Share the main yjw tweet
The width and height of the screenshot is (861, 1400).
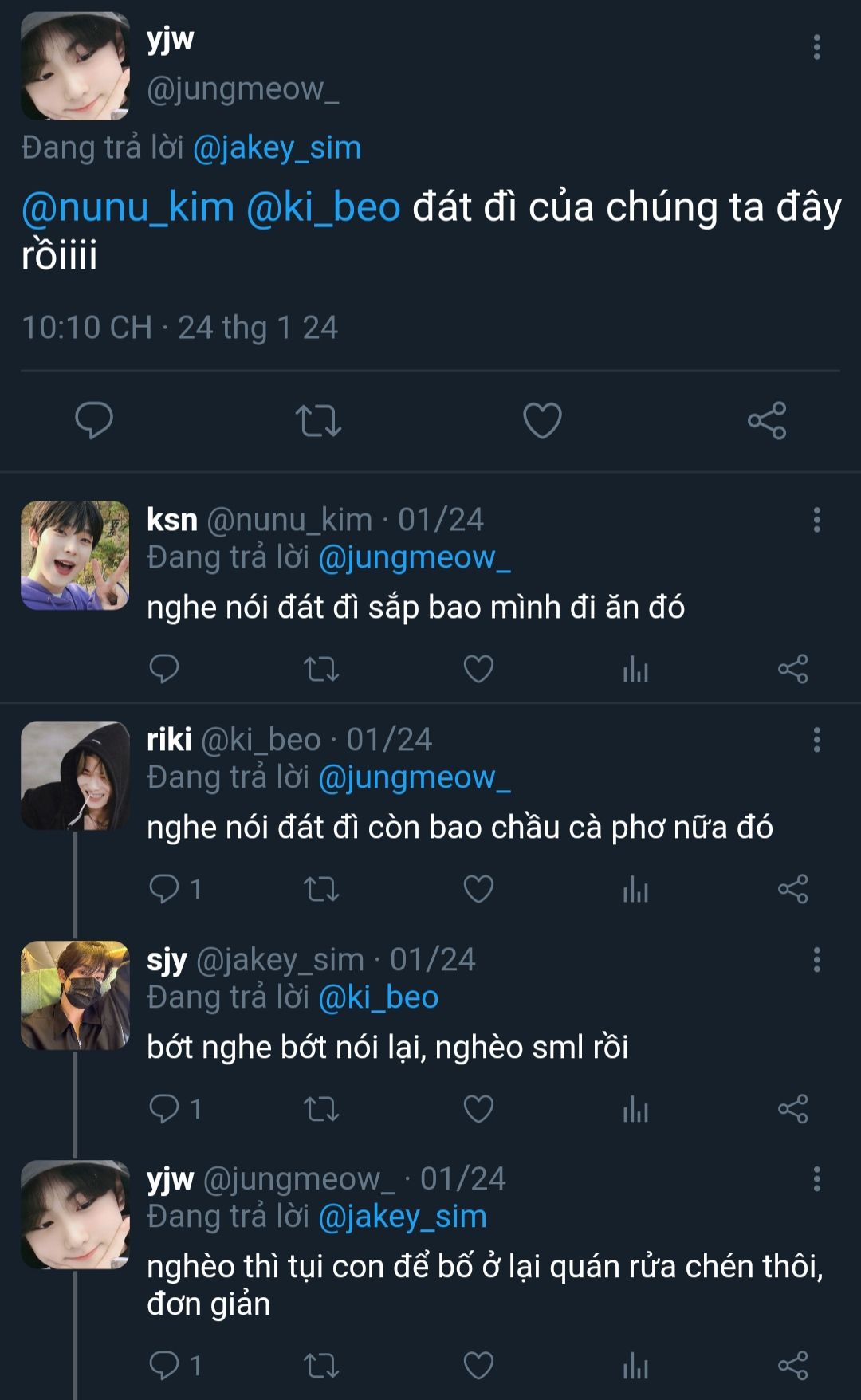pyautogui.click(x=767, y=420)
